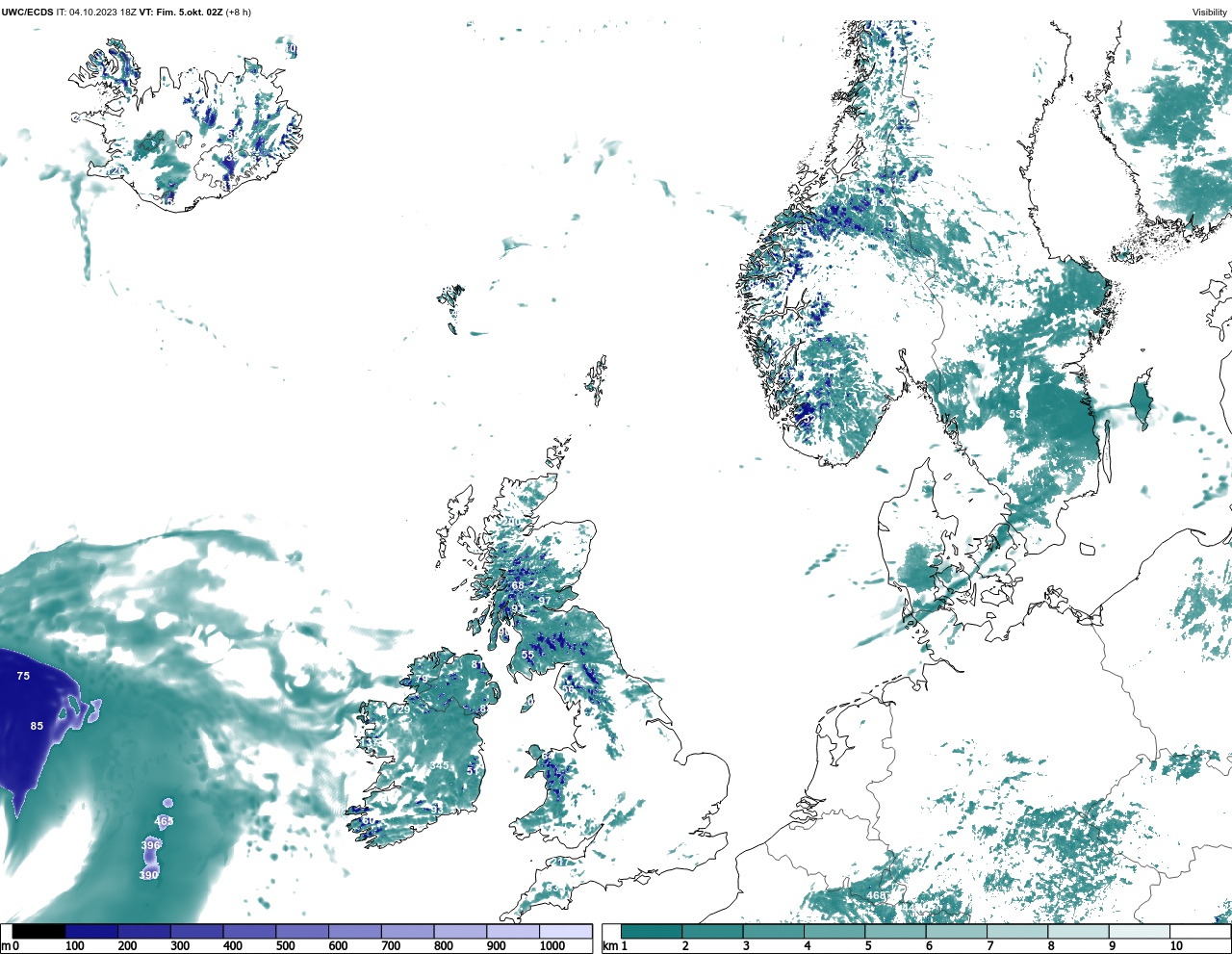The width and height of the screenshot is (1232, 954).
Task: Click the 300–400 m legend swatch
Action: pyautogui.click(x=197, y=931)
